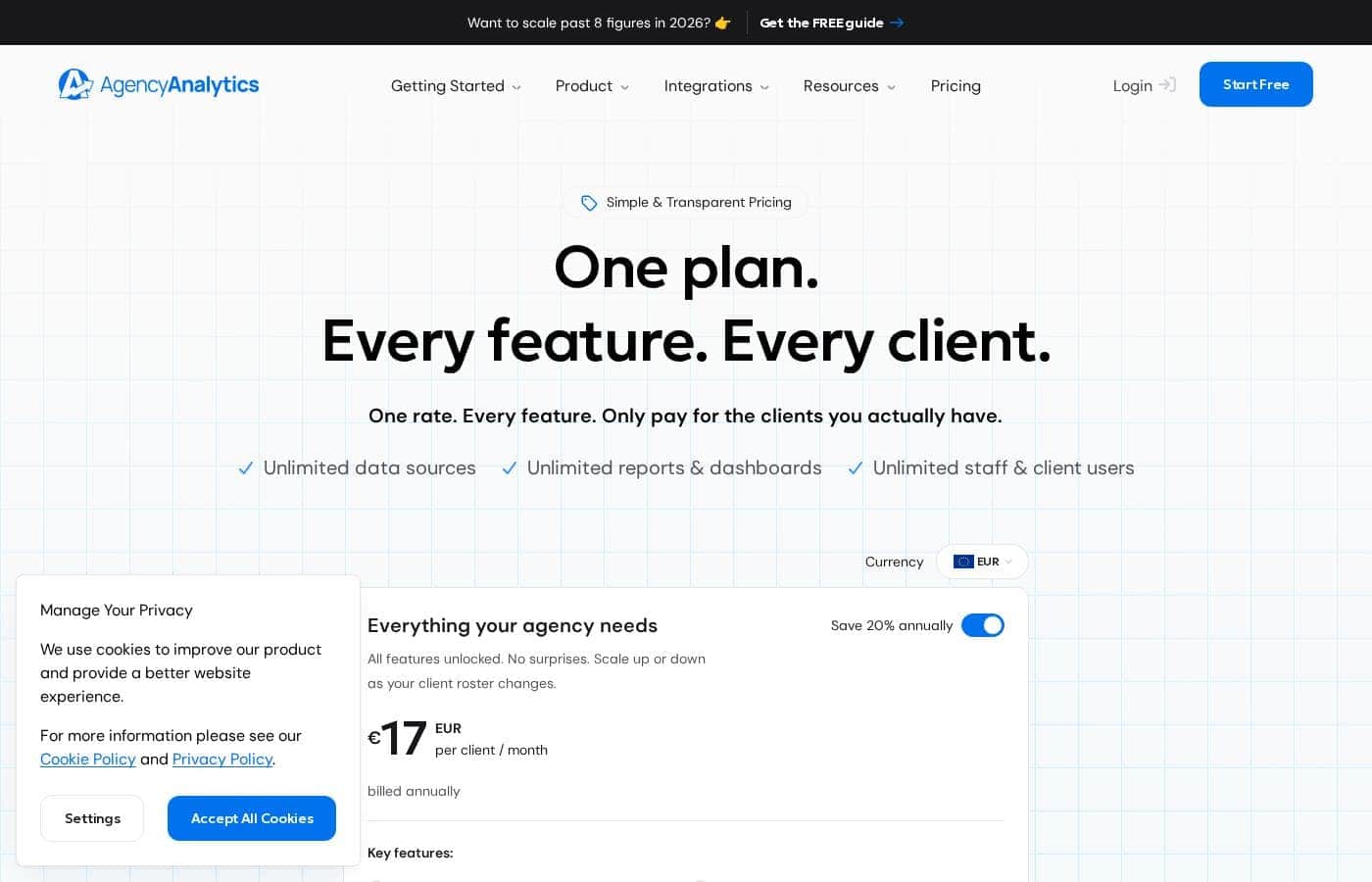The height and width of the screenshot is (882, 1372).
Task: Click the Start Free button
Action: point(1255,84)
